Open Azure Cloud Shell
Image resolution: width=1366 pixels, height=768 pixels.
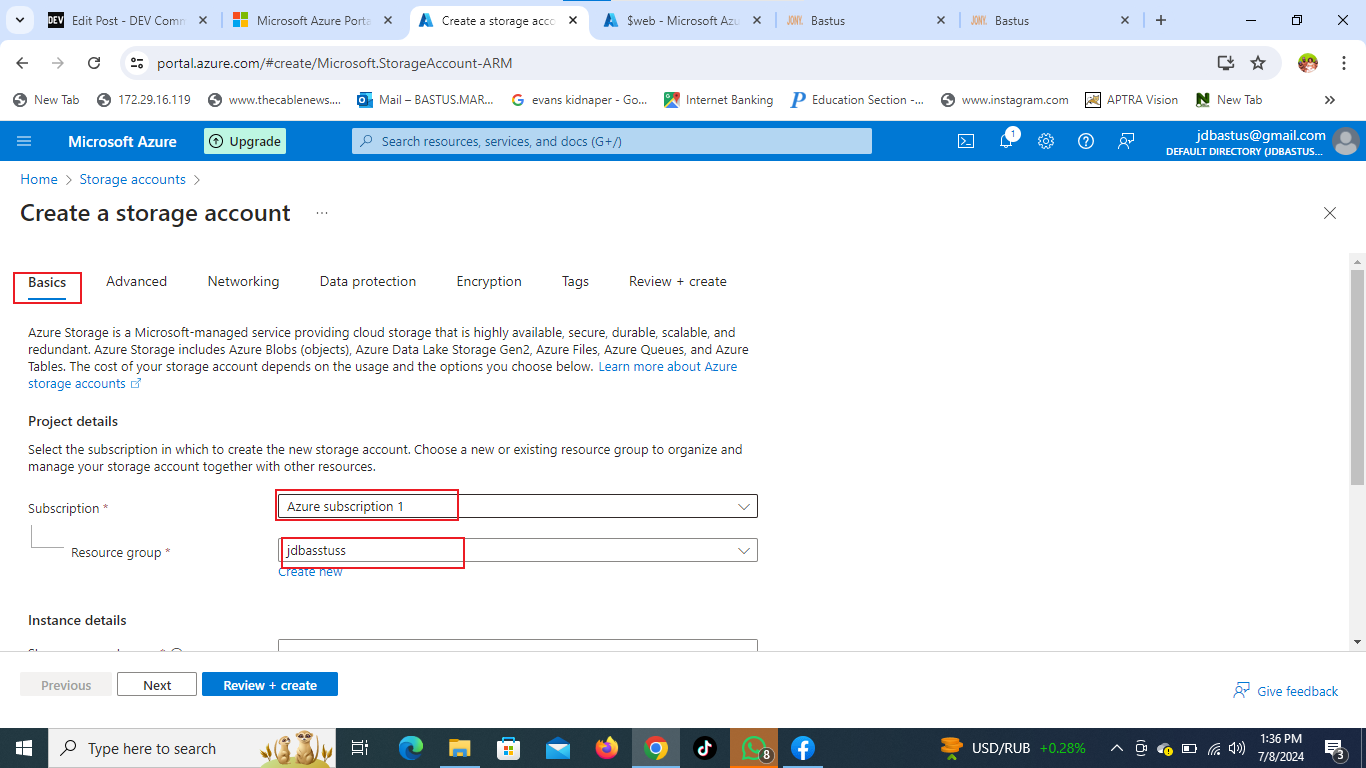966,141
